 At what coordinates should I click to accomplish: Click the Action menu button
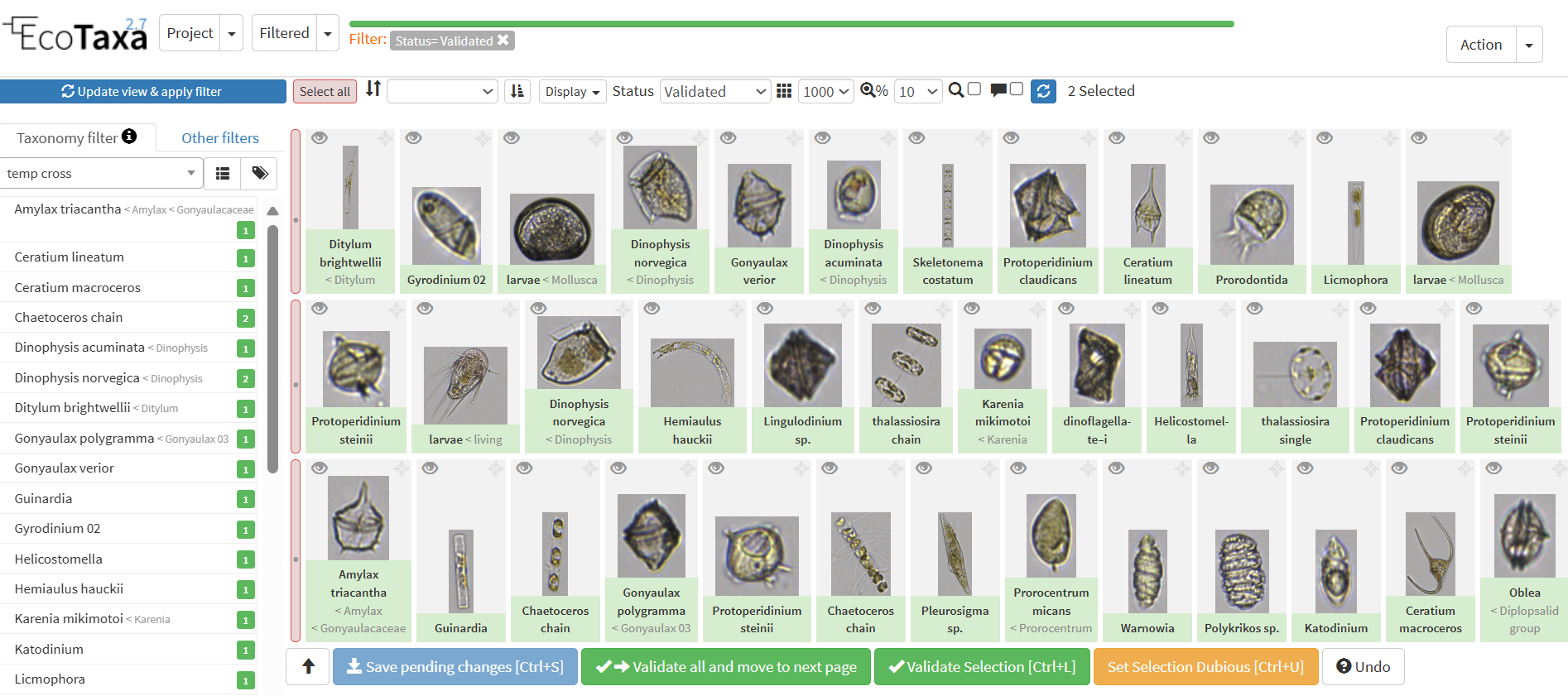point(1481,45)
